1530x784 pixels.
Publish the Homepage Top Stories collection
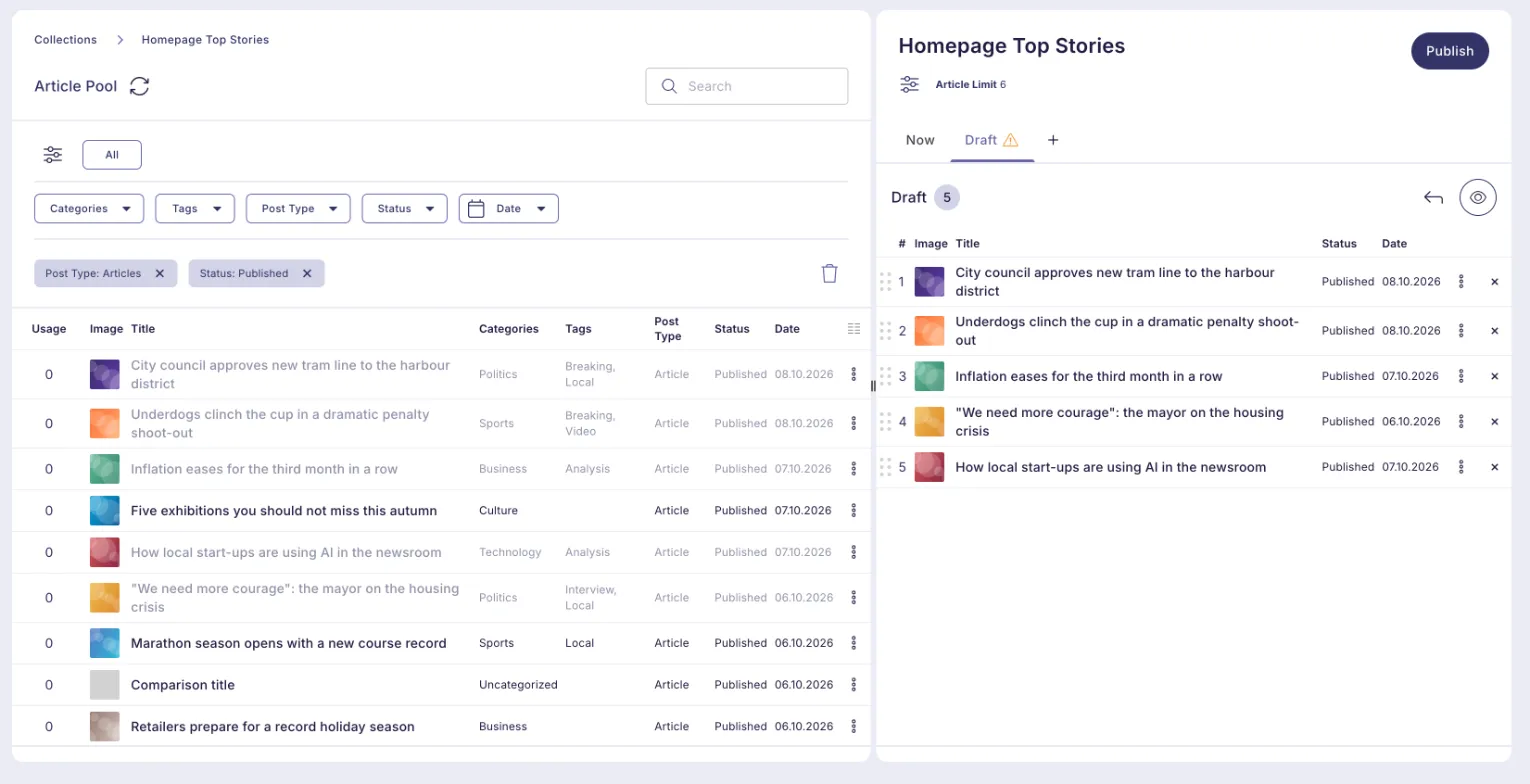tap(1450, 51)
